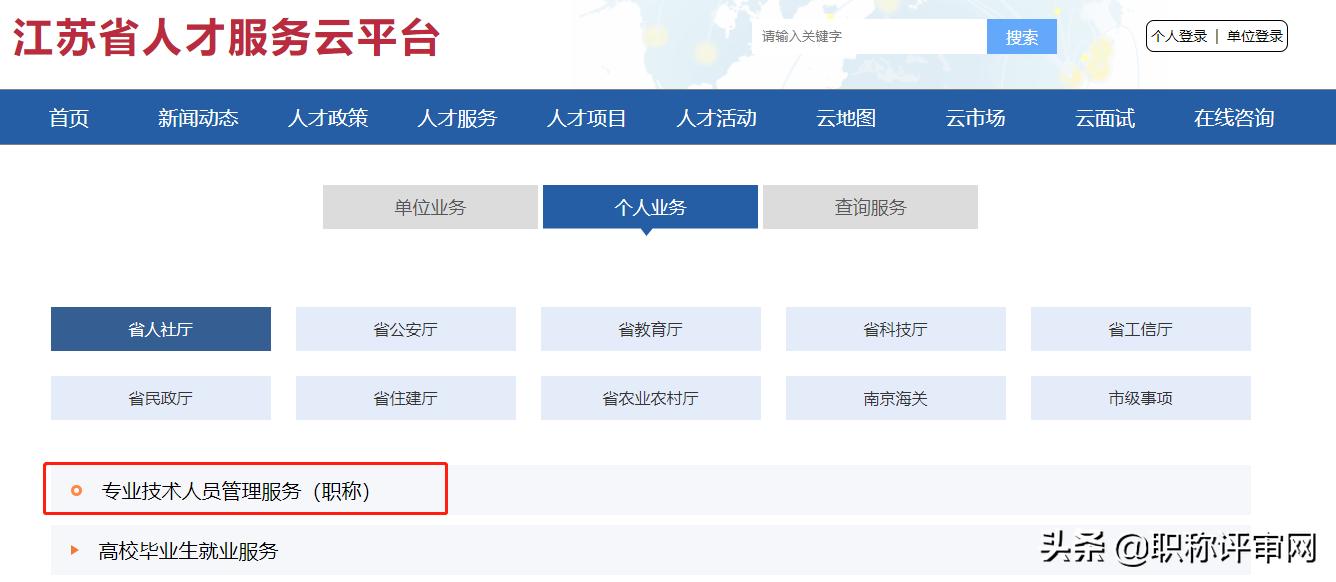Open the 新闻动态 menu item
This screenshot has height=582, width=1336.
[x=198, y=117]
